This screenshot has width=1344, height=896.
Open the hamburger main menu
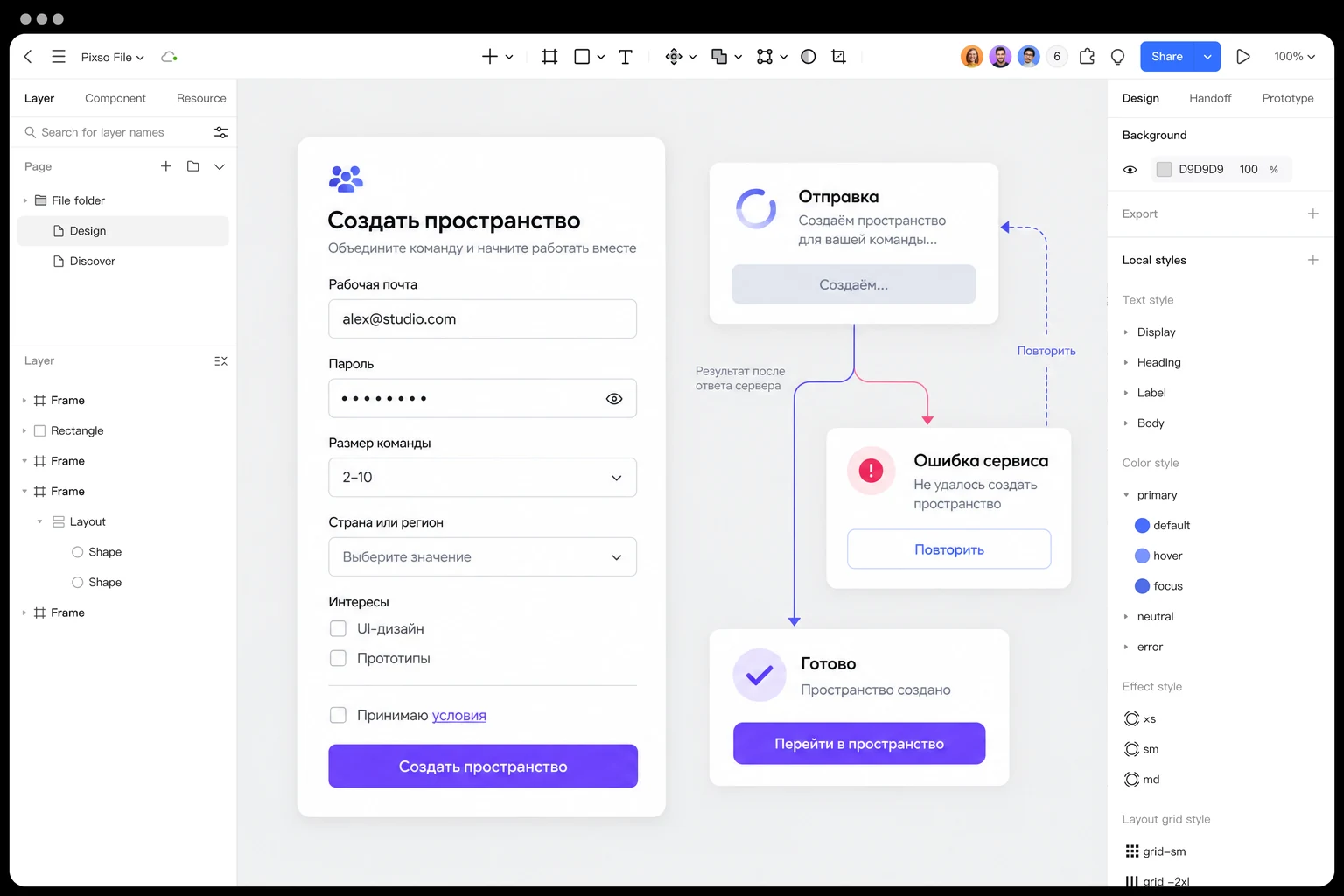click(59, 57)
